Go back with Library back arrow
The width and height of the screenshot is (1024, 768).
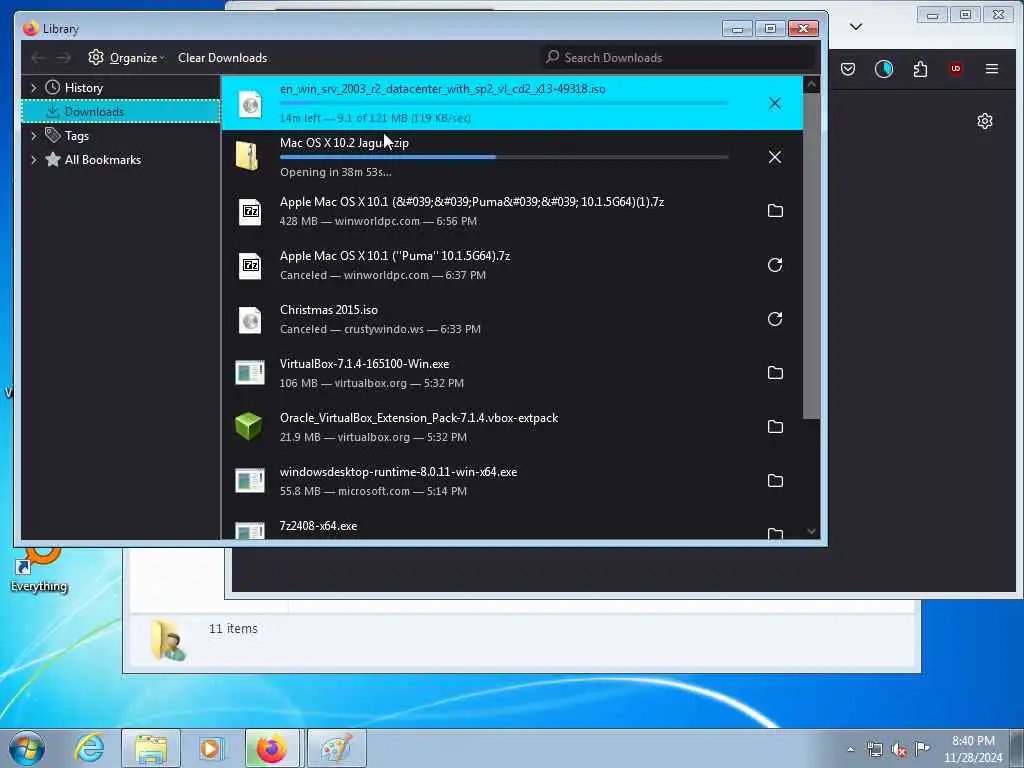click(x=38, y=58)
